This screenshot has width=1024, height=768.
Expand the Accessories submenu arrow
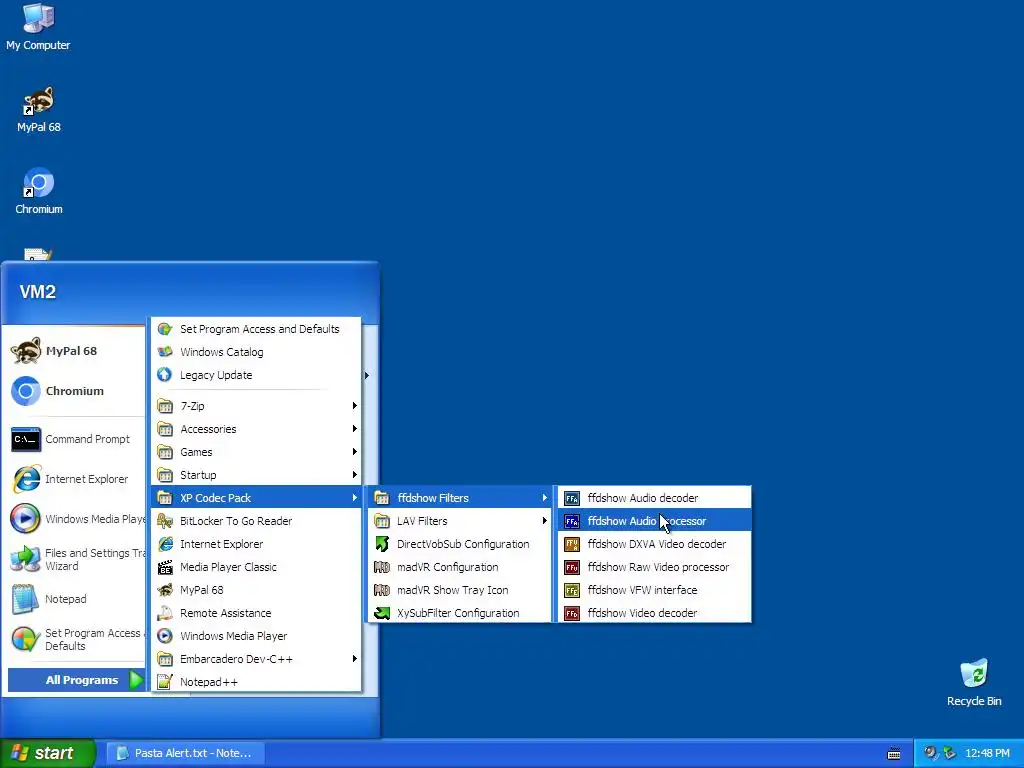tap(354, 428)
